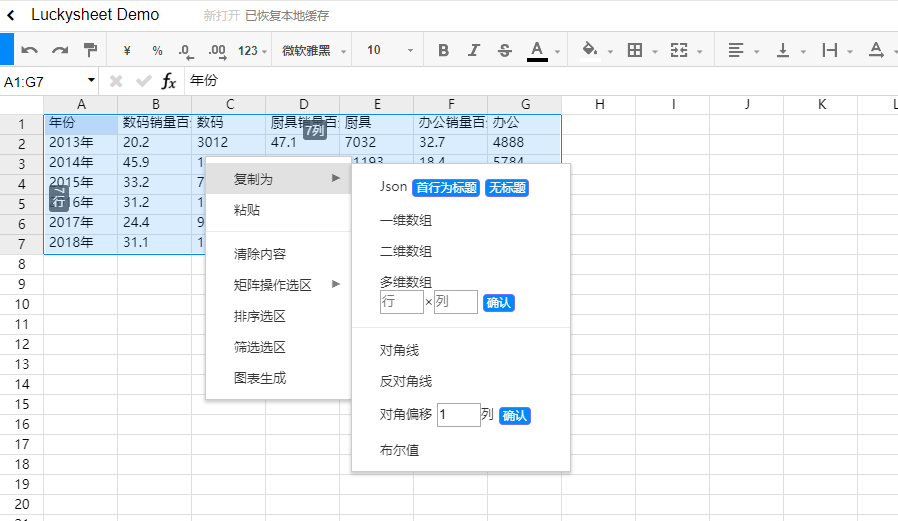Click cell containing 办公
The width and height of the screenshot is (898, 521).
coord(524,123)
